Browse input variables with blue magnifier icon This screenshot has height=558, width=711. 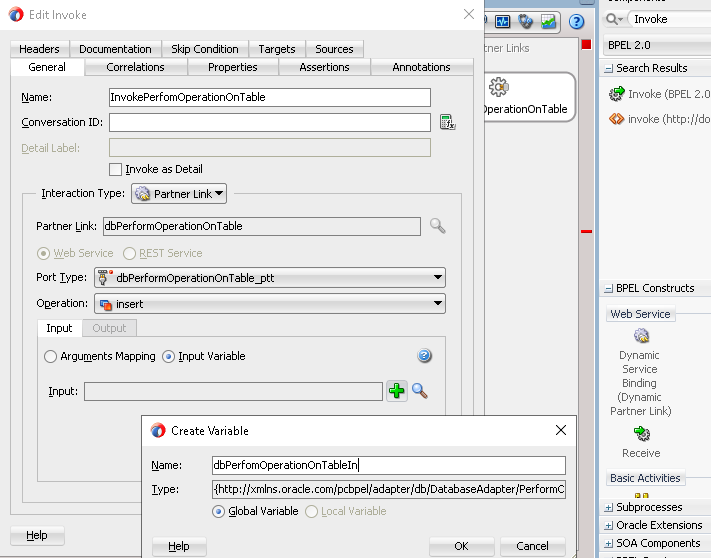click(x=420, y=391)
